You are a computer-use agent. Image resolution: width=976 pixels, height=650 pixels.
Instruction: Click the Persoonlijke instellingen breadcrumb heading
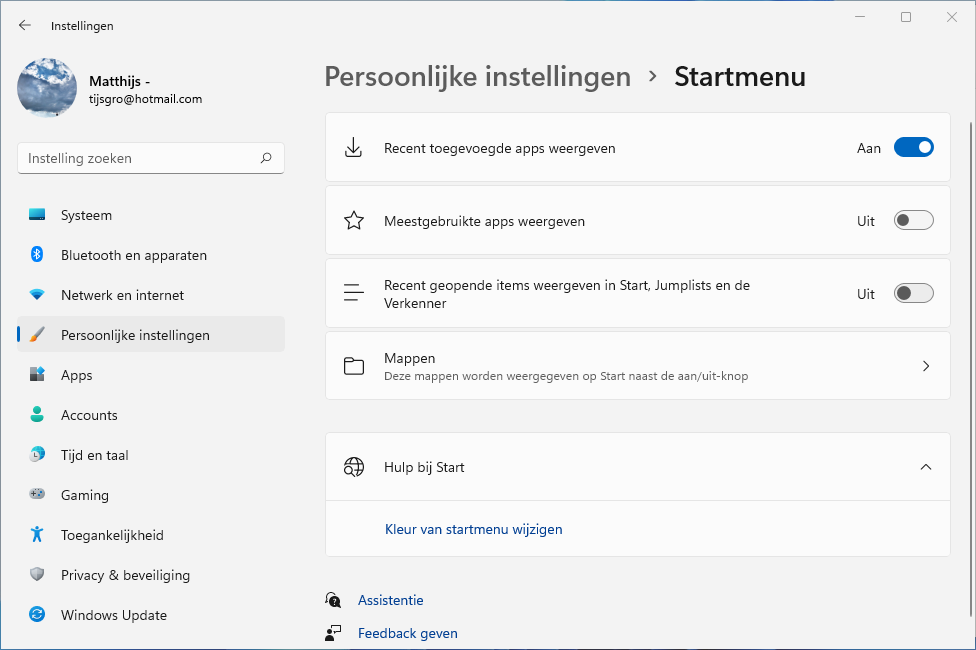[478, 77]
